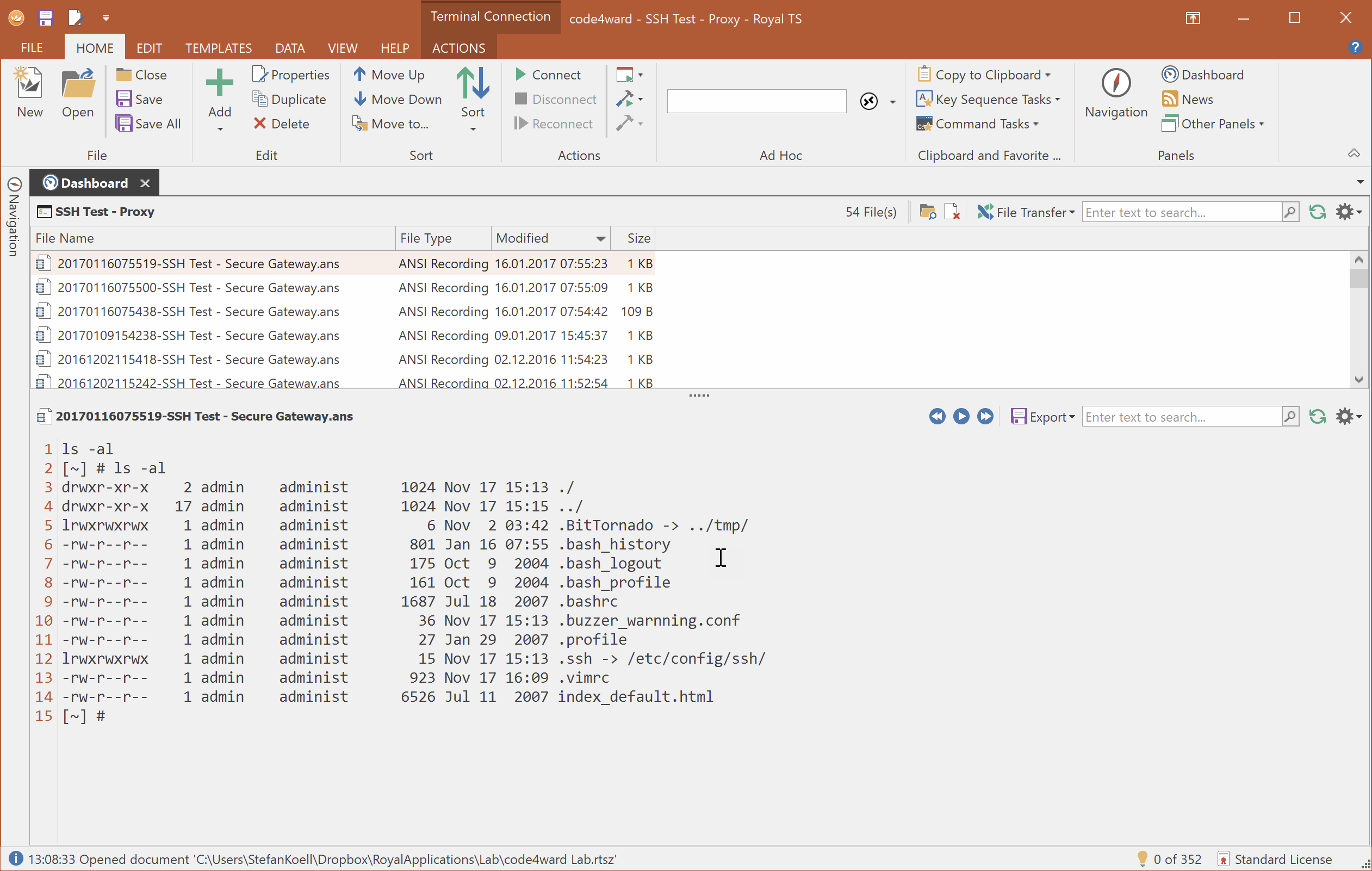This screenshot has width=1372, height=871.
Task: Play the ANSI recording
Action: [x=961, y=417]
